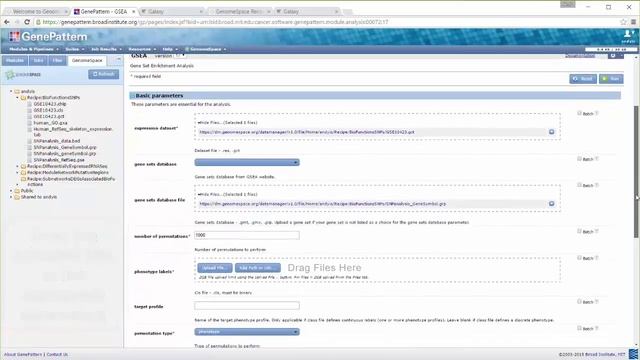This screenshot has width=640, height=360.
Task: Open Modules & Pipelines menu
Action: 34,49
